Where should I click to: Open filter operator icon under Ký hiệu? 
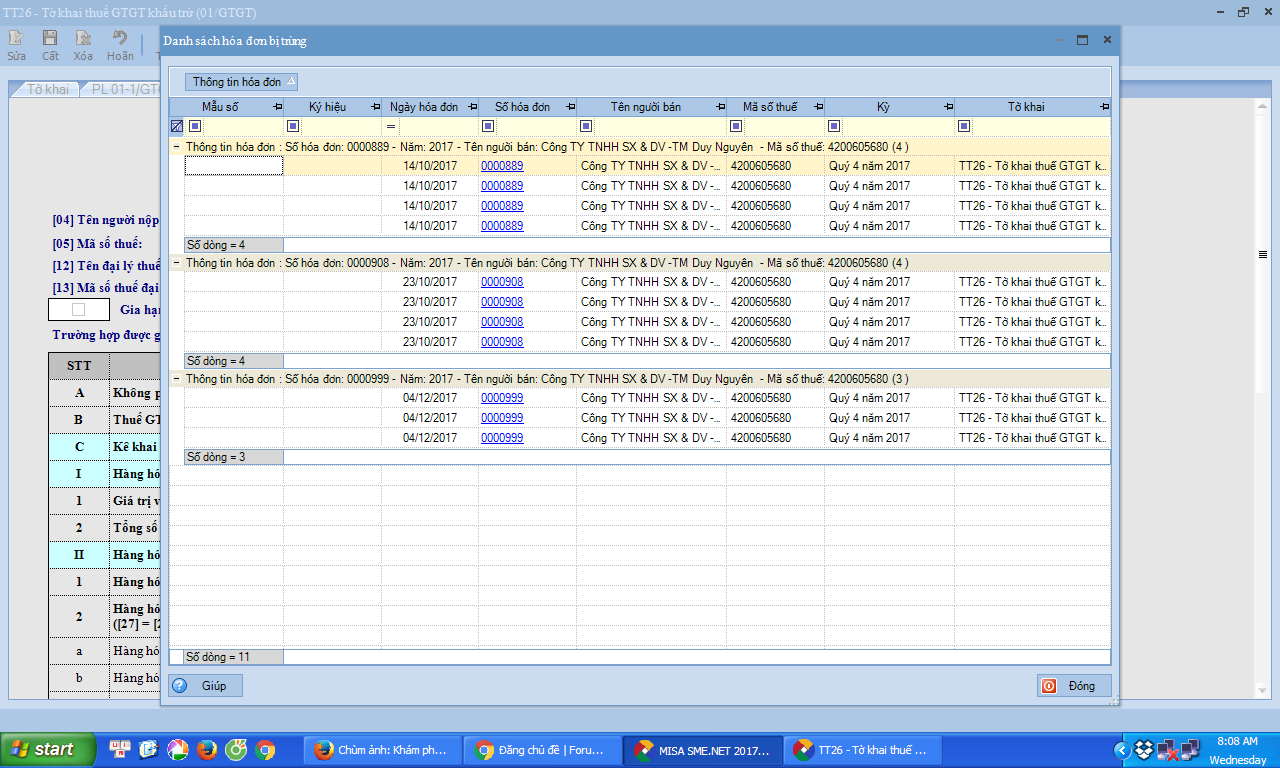293,126
